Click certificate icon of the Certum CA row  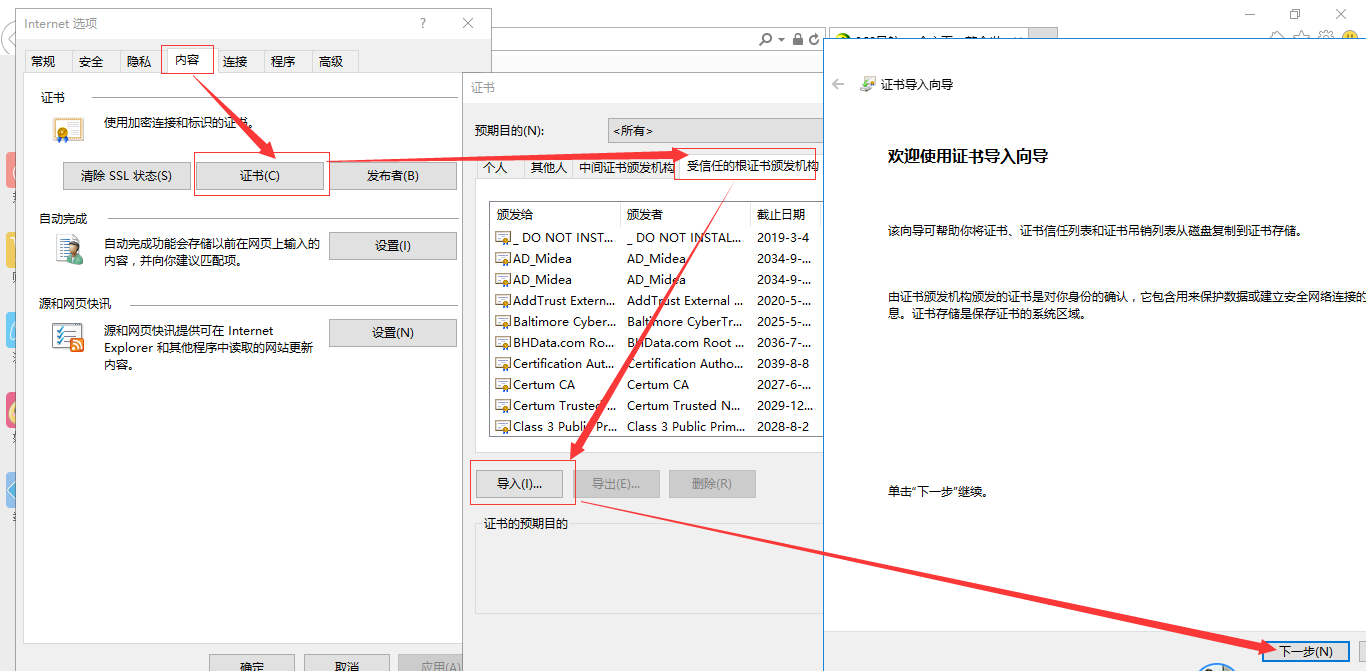(503, 385)
